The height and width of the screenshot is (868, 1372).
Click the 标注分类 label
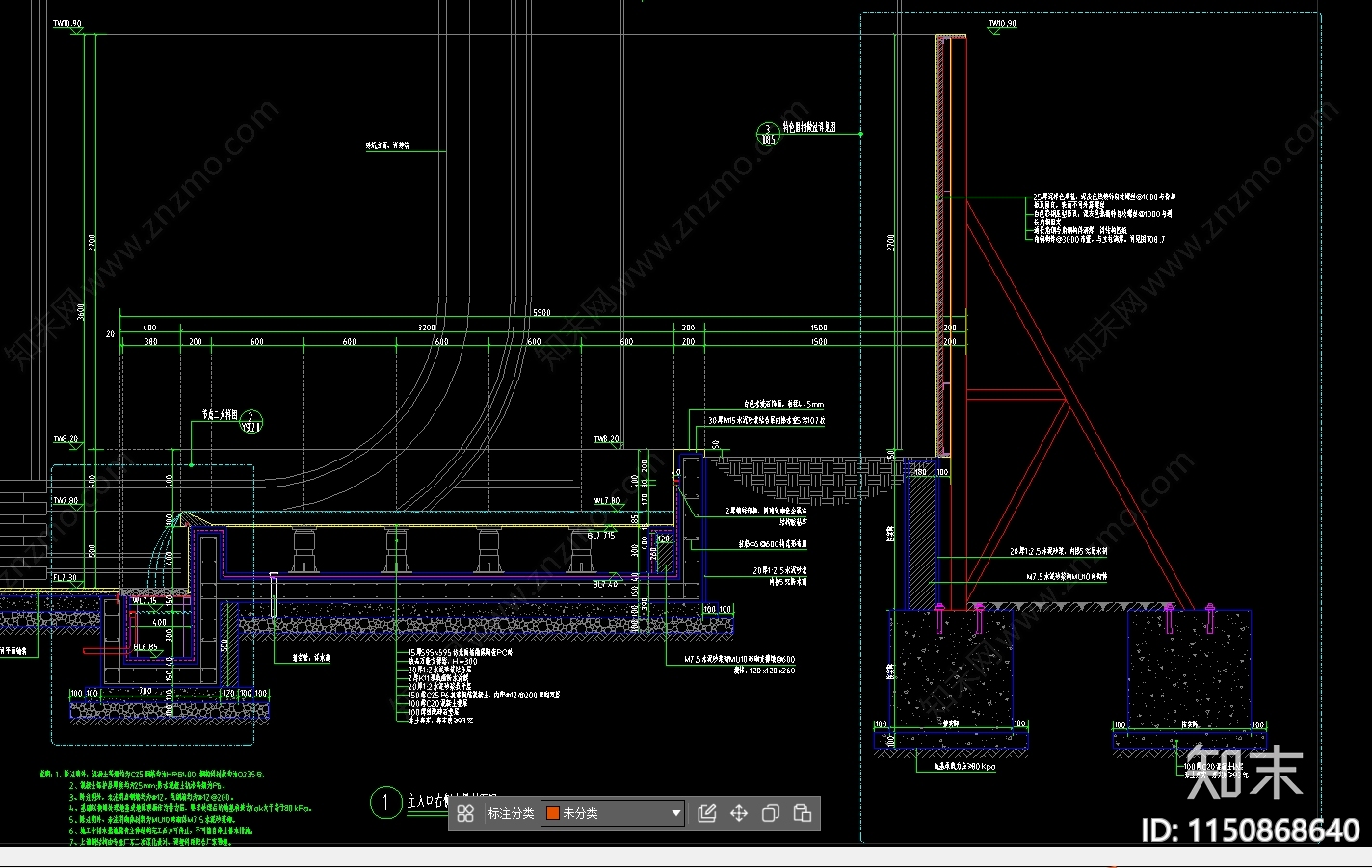[x=511, y=814]
